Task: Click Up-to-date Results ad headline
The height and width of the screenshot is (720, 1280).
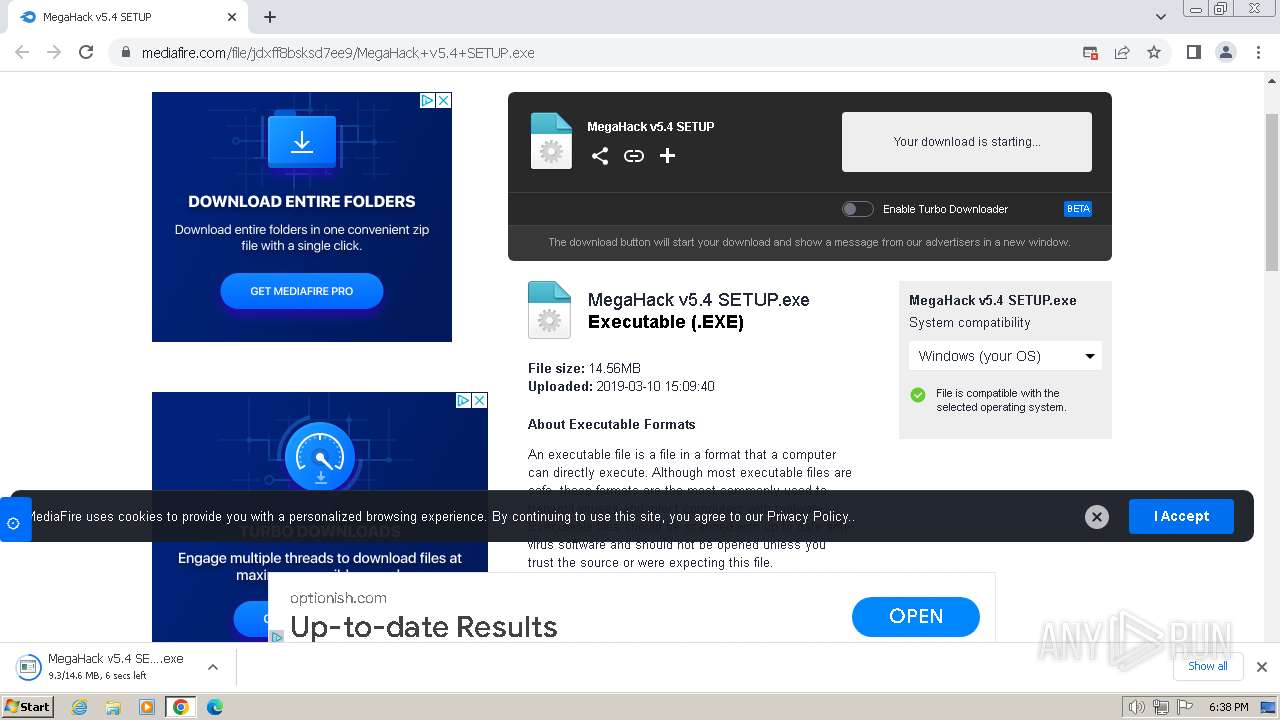Action: click(x=424, y=627)
